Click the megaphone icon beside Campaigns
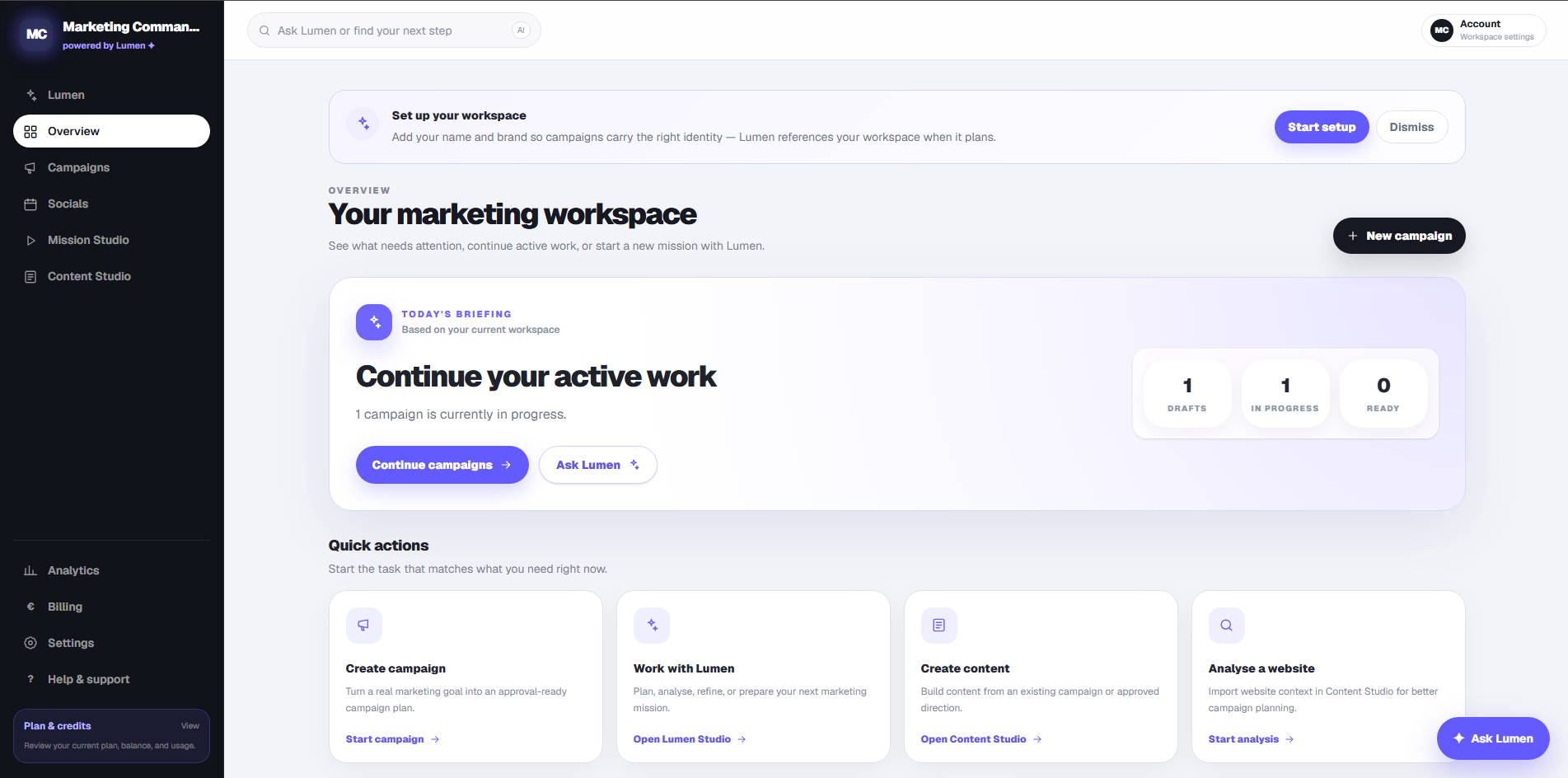Image resolution: width=1568 pixels, height=778 pixels. (x=30, y=167)
